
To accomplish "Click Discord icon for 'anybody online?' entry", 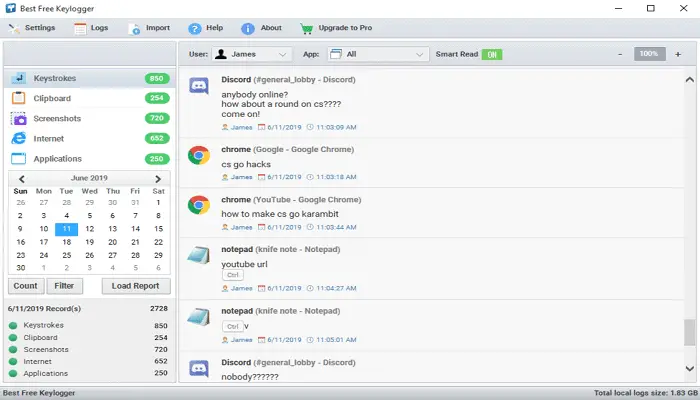I will pos(199,85).
